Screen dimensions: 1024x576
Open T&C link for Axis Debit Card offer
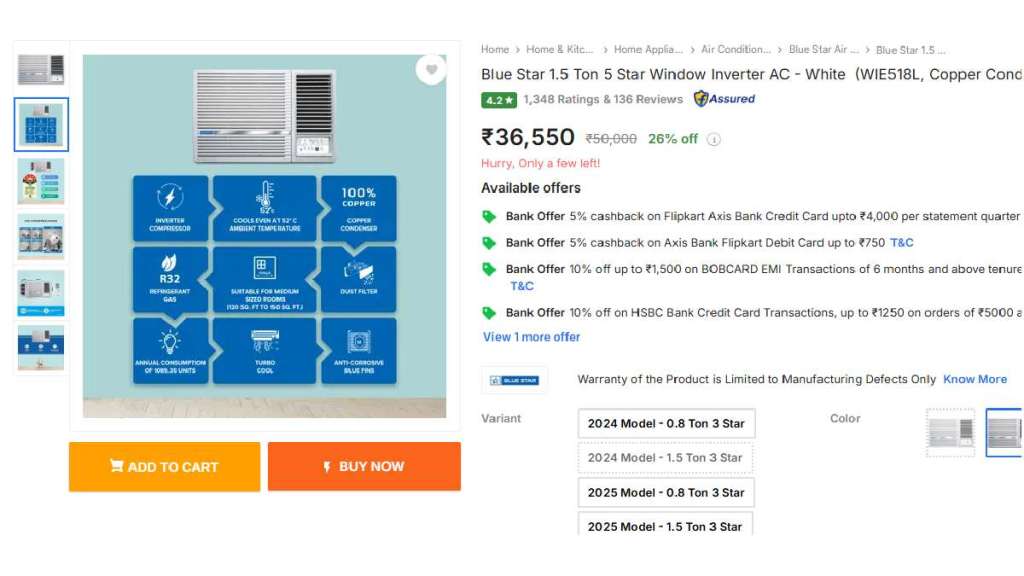point(901,242)
